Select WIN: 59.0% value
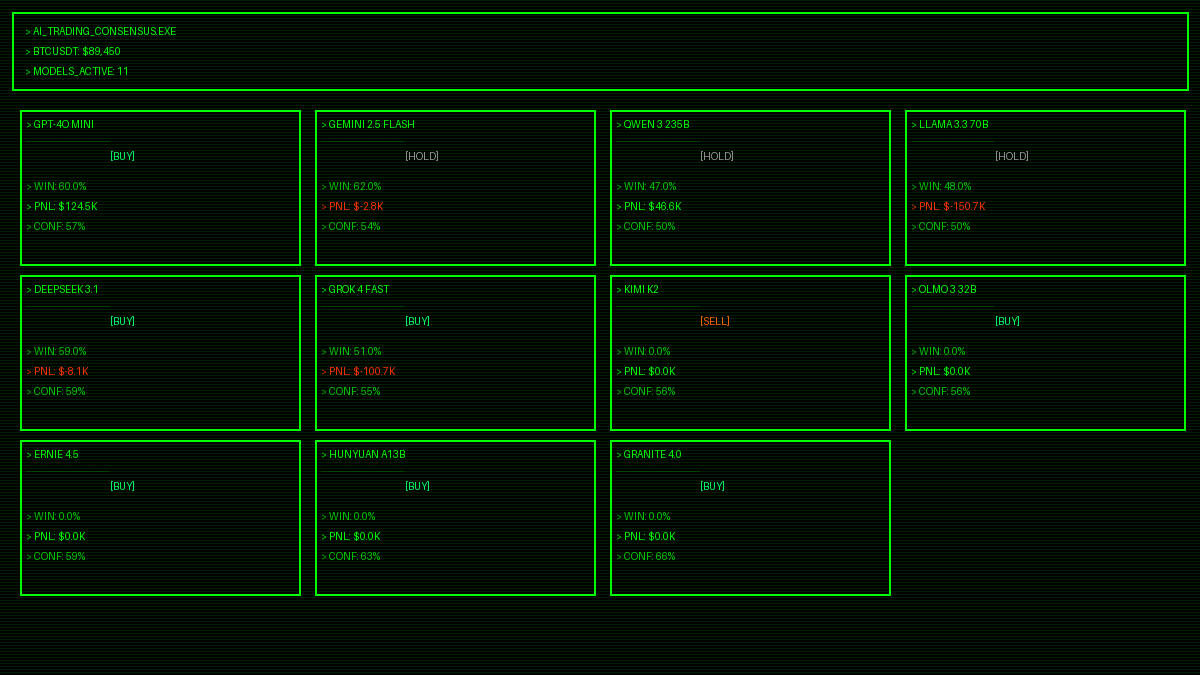The height and width of the screenshot is (675, 1200). (x=57, y=351)
